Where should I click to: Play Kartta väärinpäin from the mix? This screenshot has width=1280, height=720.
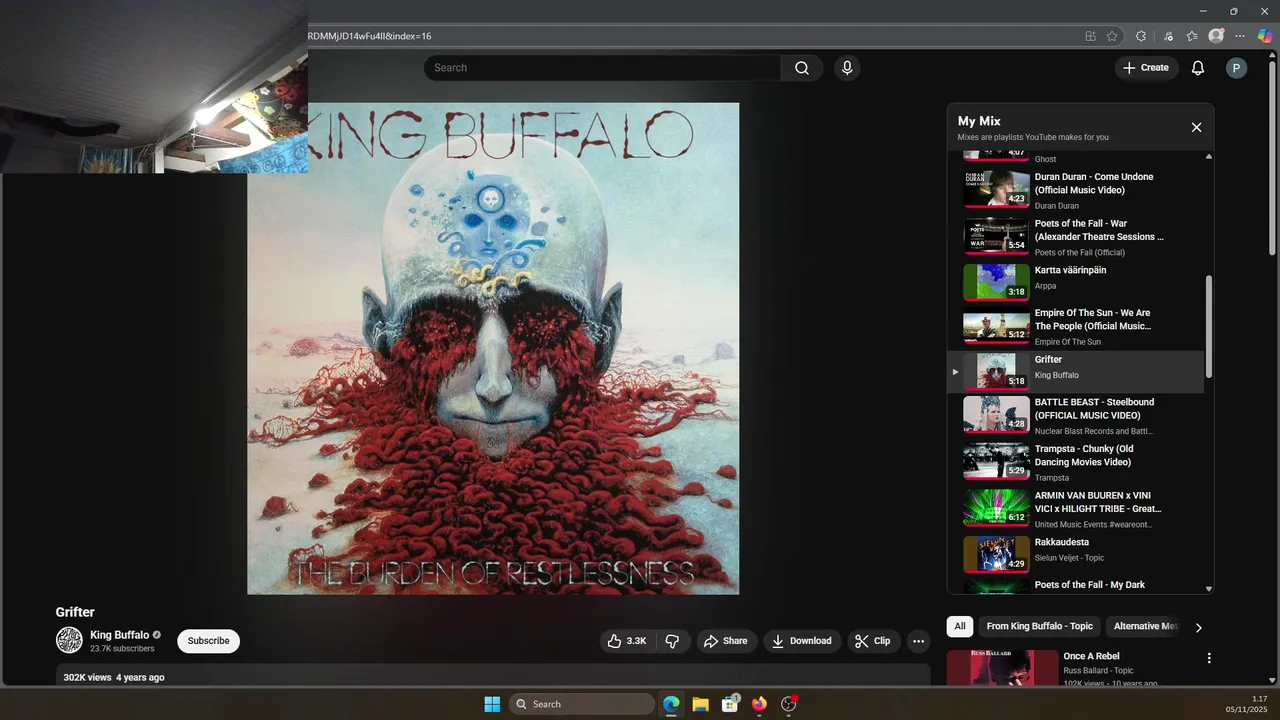tap(1076, 281)
